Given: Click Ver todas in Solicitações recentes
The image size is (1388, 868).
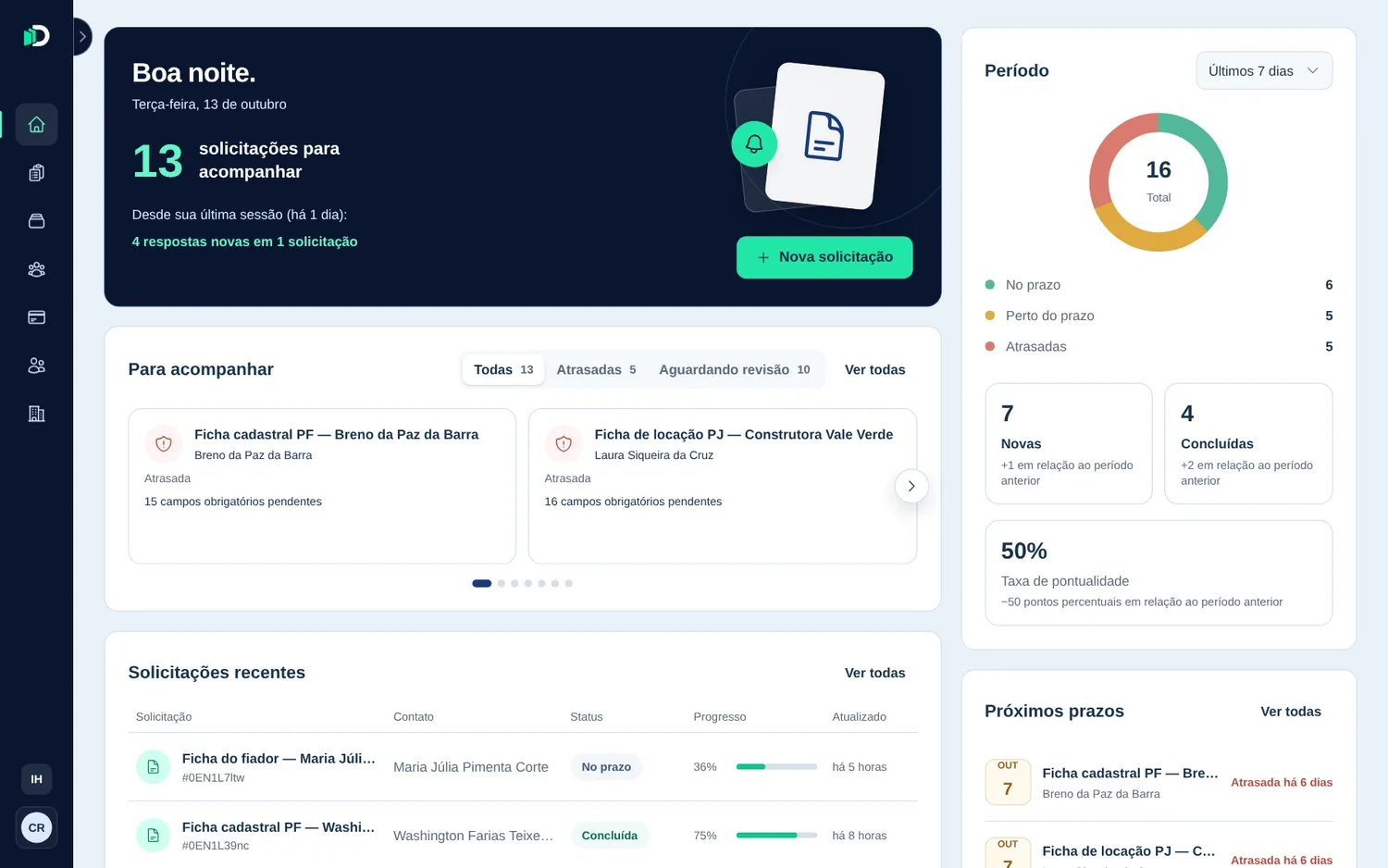Looking at the screenshot, I should (x=875, y=673).
